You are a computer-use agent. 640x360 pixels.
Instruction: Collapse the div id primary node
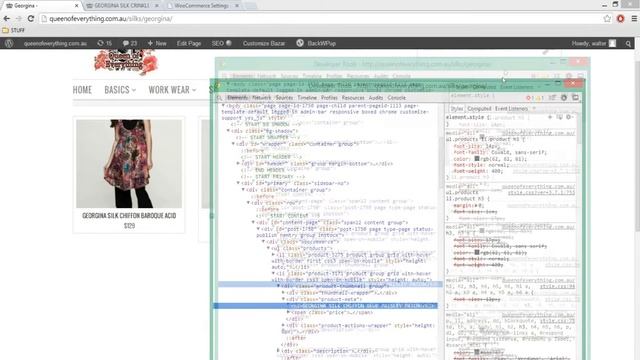click(238, 183)
